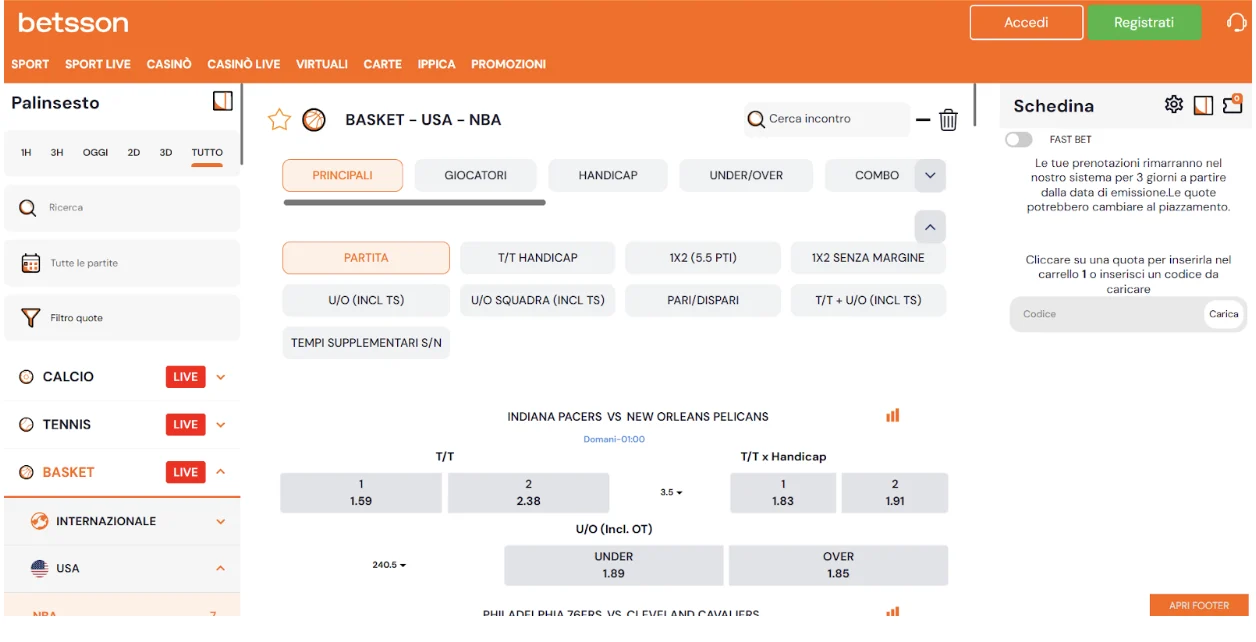Click the headset support icon top right

click(x=1236, y=21)
